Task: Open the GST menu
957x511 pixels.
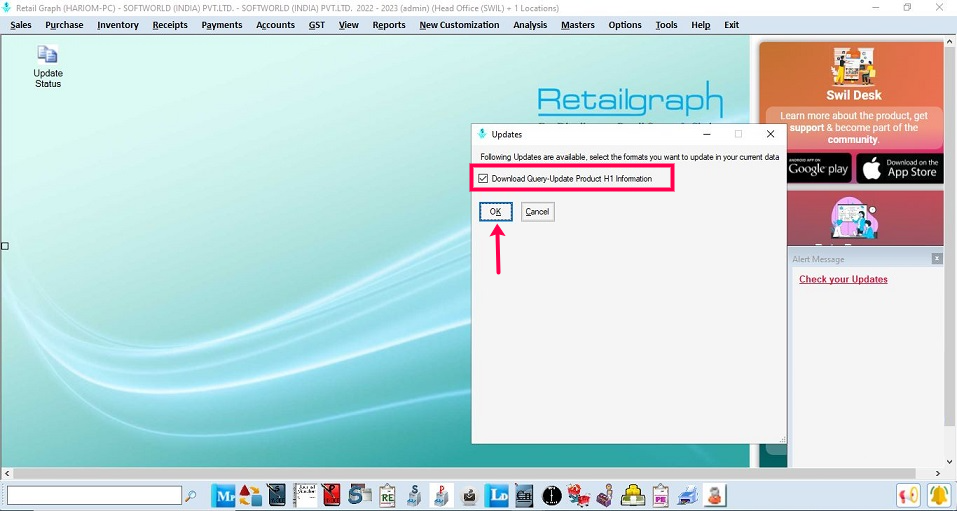Action: pos(317,25)
